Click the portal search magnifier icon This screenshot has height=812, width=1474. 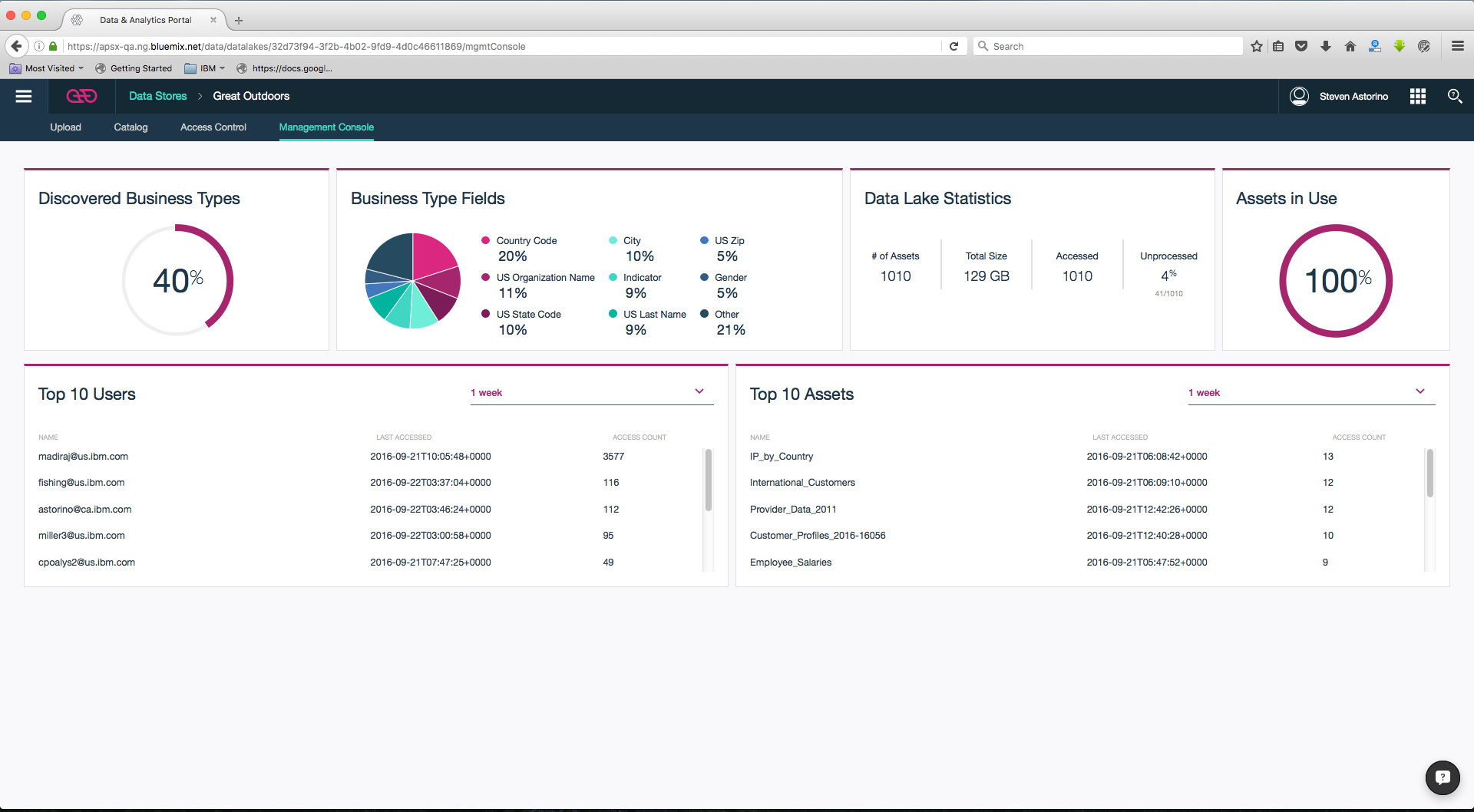1454,96
